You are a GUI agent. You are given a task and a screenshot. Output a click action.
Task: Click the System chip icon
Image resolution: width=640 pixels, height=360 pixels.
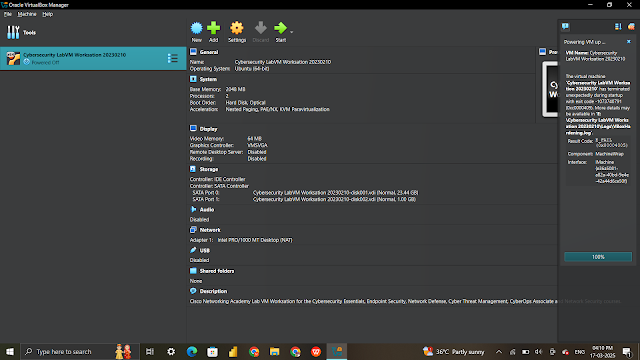pyautogui.click(x=193, y=79)
